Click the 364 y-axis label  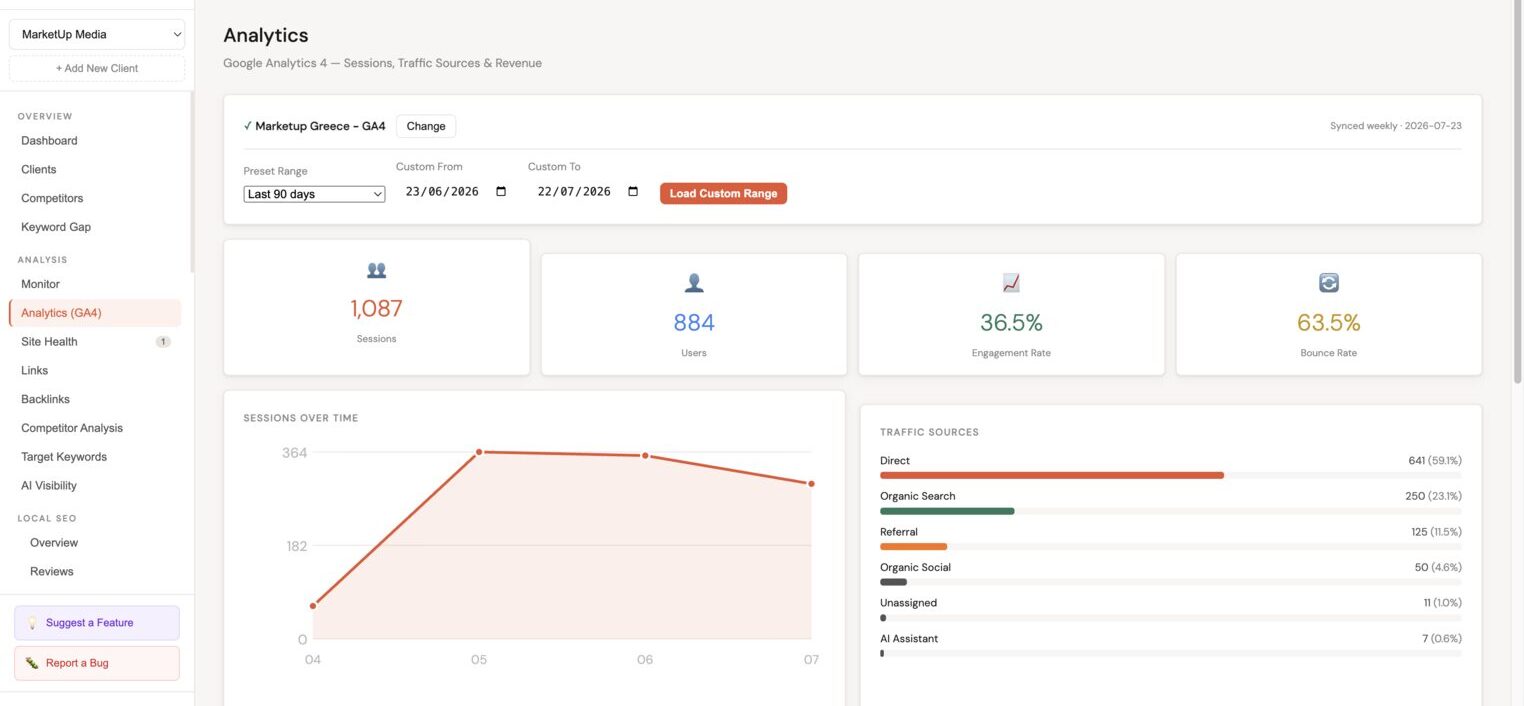[x=294, y=453]
